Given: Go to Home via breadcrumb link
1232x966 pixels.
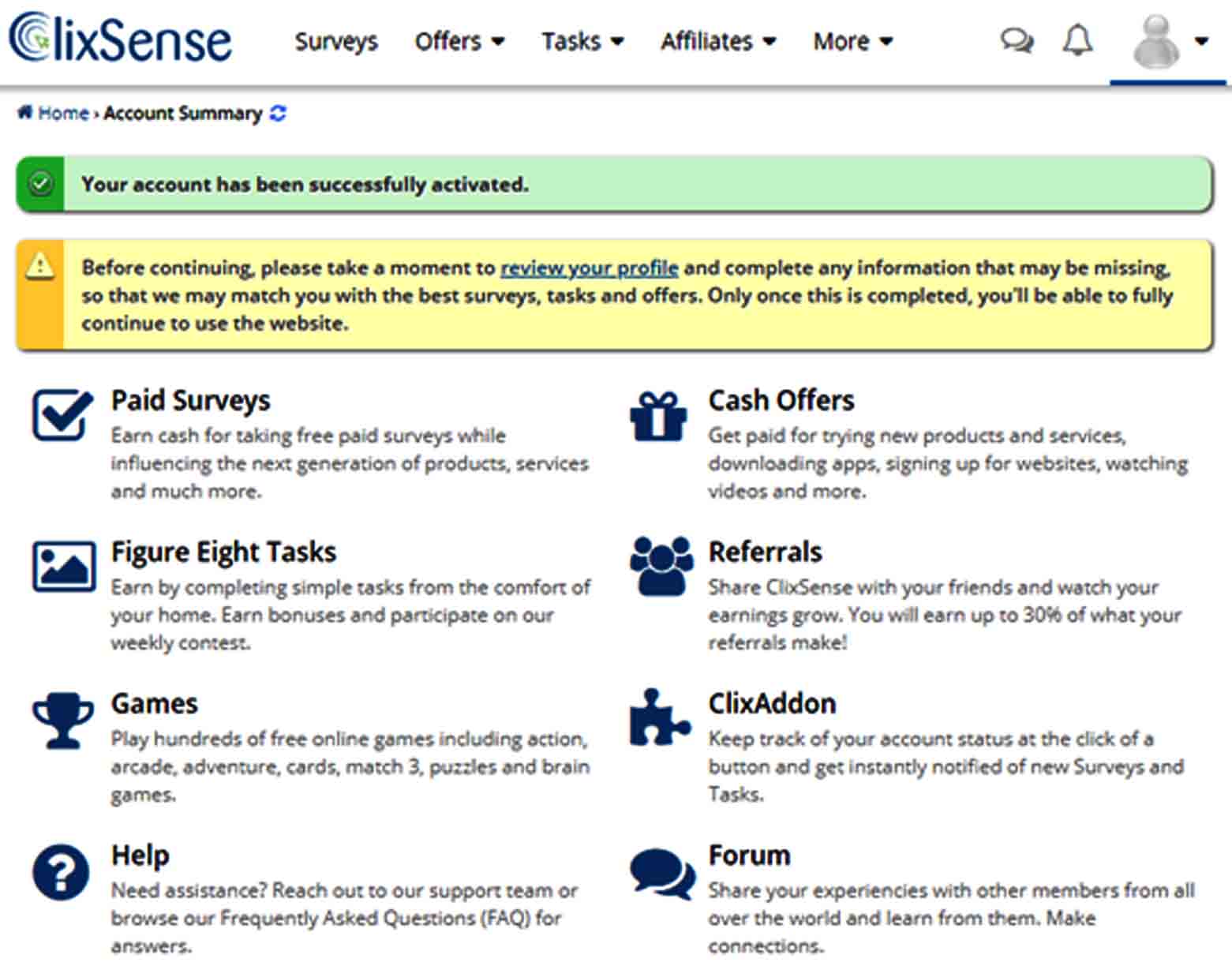Looking at the screenshot, I should tap(63, 114).
